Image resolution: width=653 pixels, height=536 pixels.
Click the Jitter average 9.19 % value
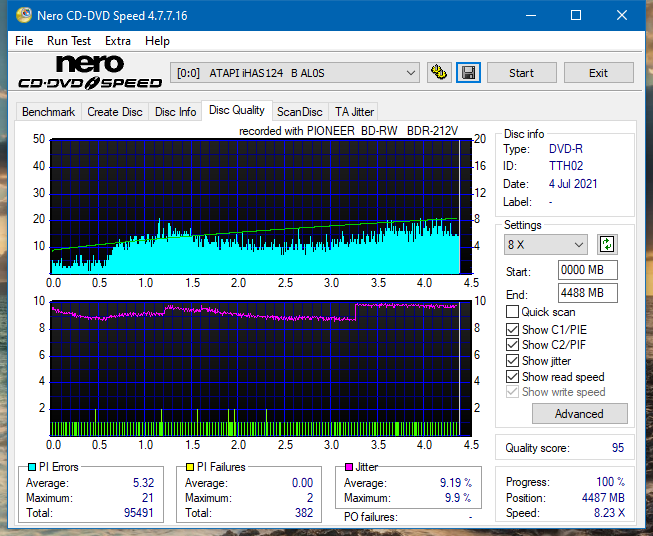pyautogui.click(x=456, y=483)
